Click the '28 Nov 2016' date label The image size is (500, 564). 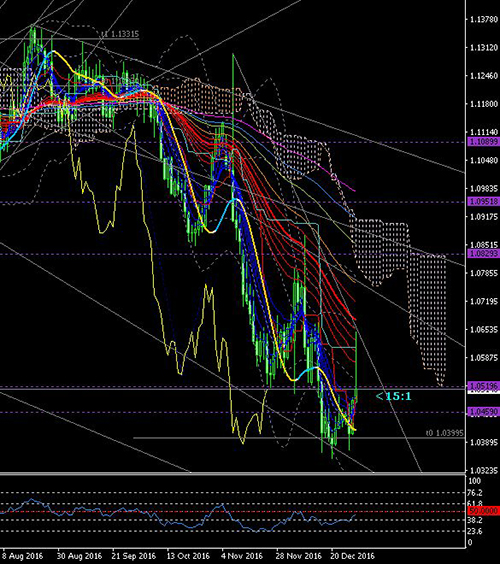pyautogui.click(x=299, y=556)
